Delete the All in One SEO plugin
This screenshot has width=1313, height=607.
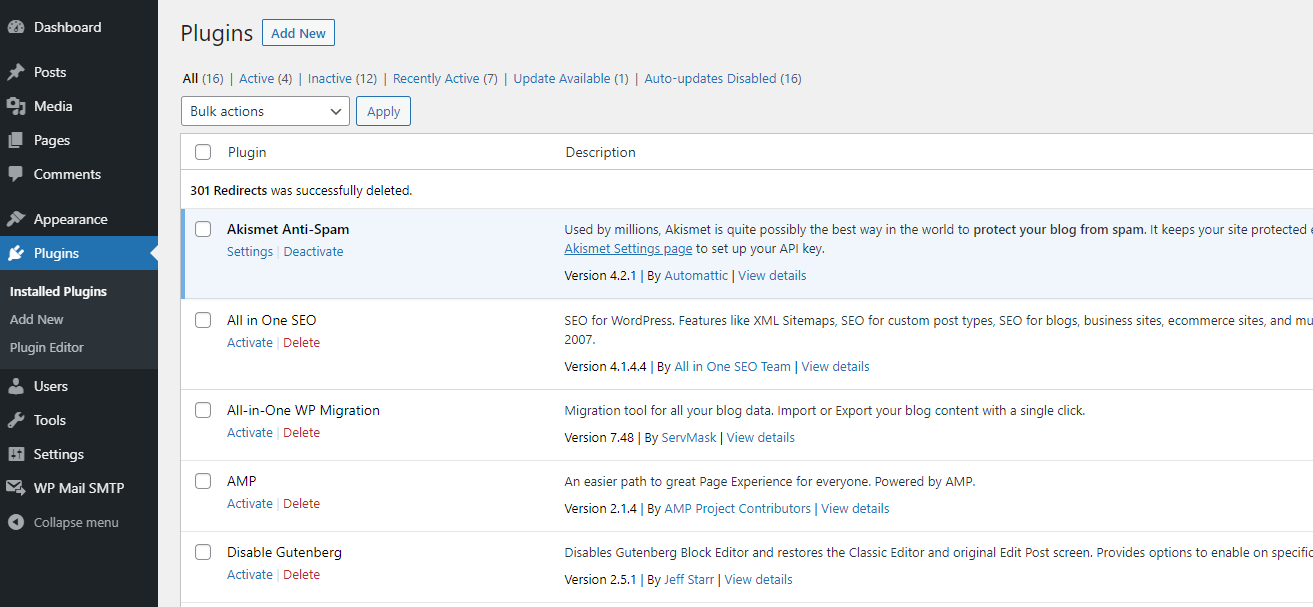[301, 343]
